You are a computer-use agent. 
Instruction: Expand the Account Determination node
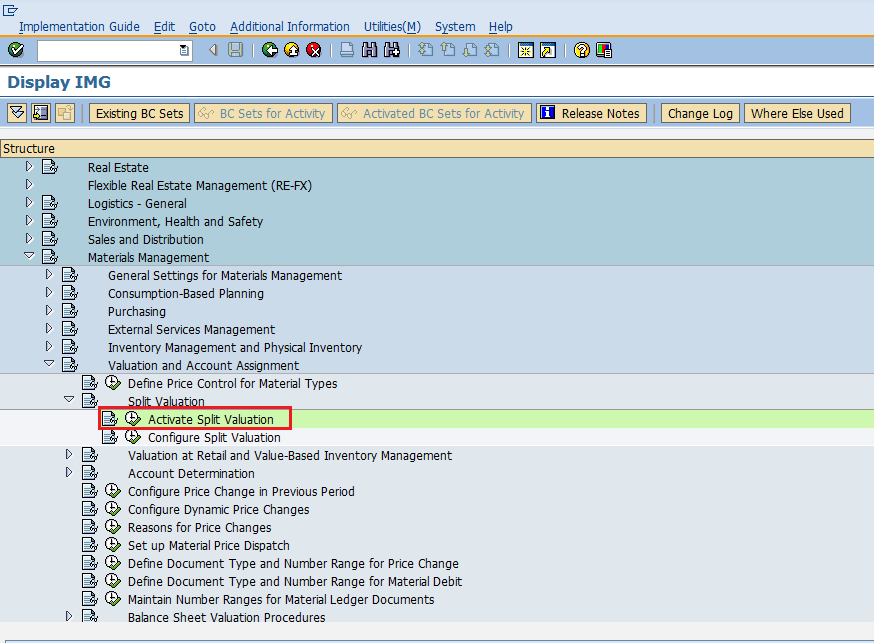69,472
